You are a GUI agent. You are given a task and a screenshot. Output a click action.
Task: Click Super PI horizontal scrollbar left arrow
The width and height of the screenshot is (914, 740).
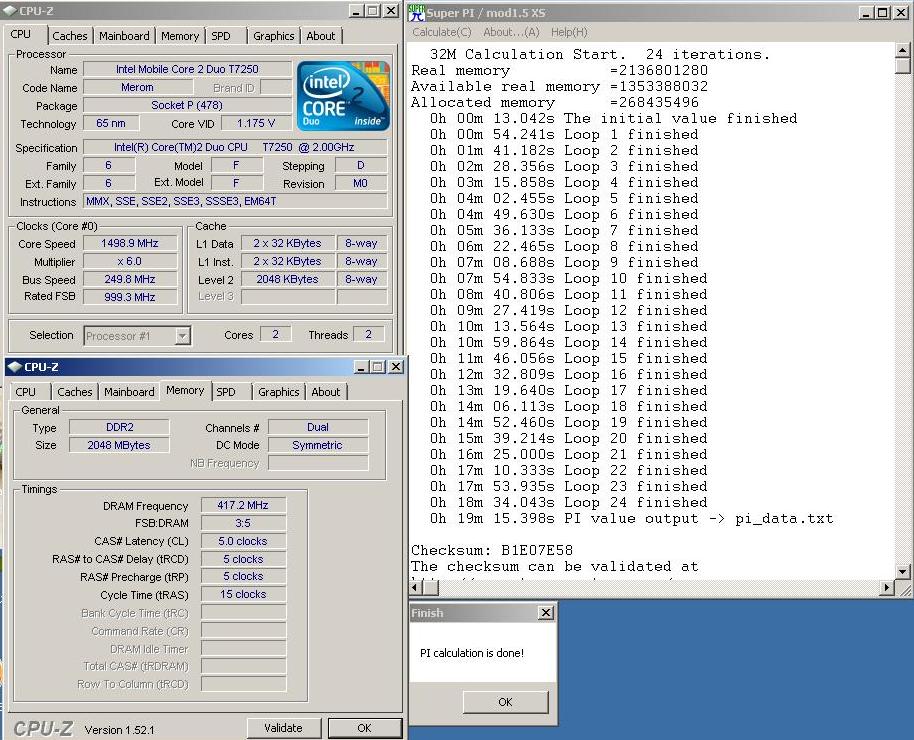pyautogui.click(x=416, y=588)
